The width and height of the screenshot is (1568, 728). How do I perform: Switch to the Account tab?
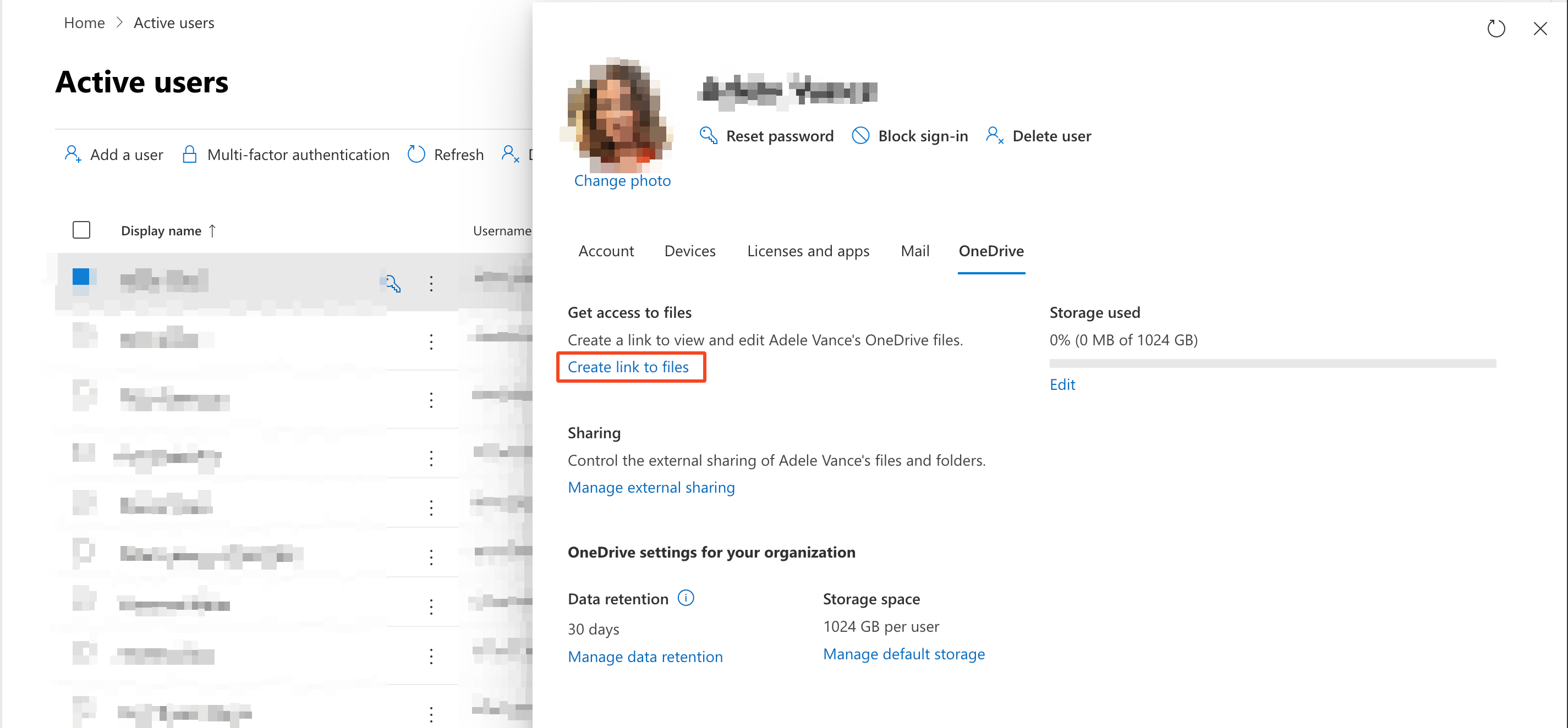click(606, 251)
